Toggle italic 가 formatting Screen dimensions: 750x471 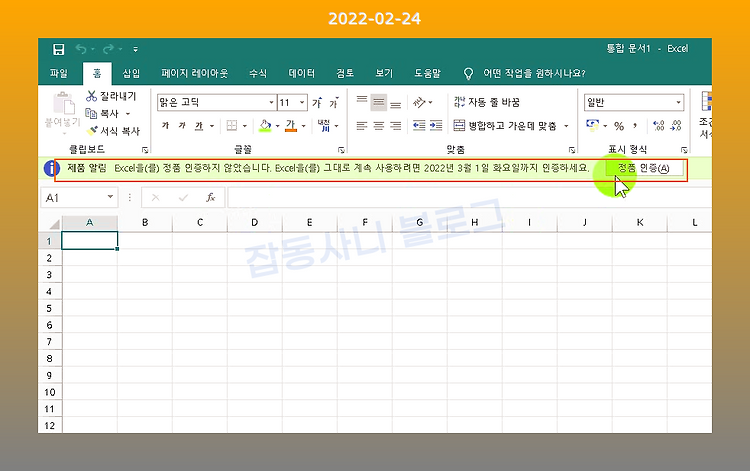tap(182, 126)
